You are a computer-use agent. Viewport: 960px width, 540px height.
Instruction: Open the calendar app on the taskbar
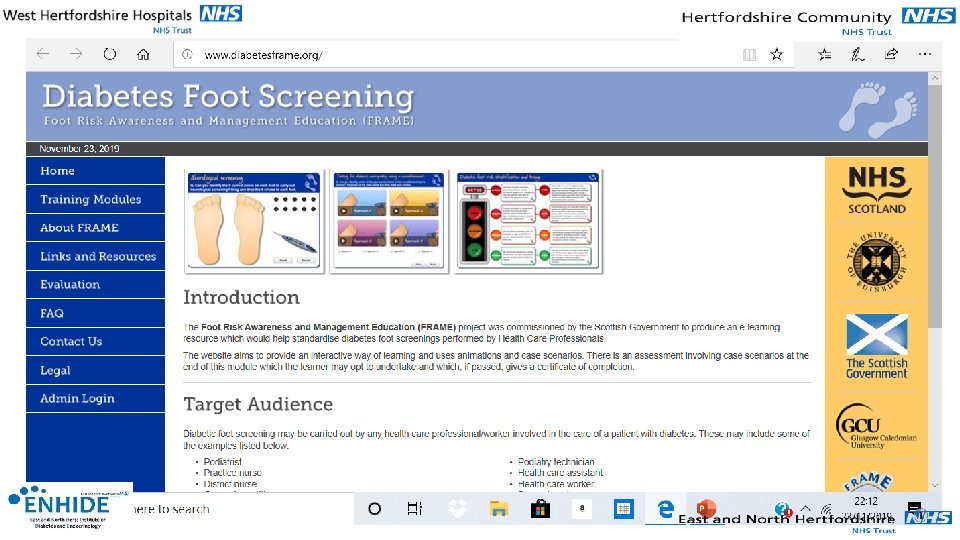[623, 509]
